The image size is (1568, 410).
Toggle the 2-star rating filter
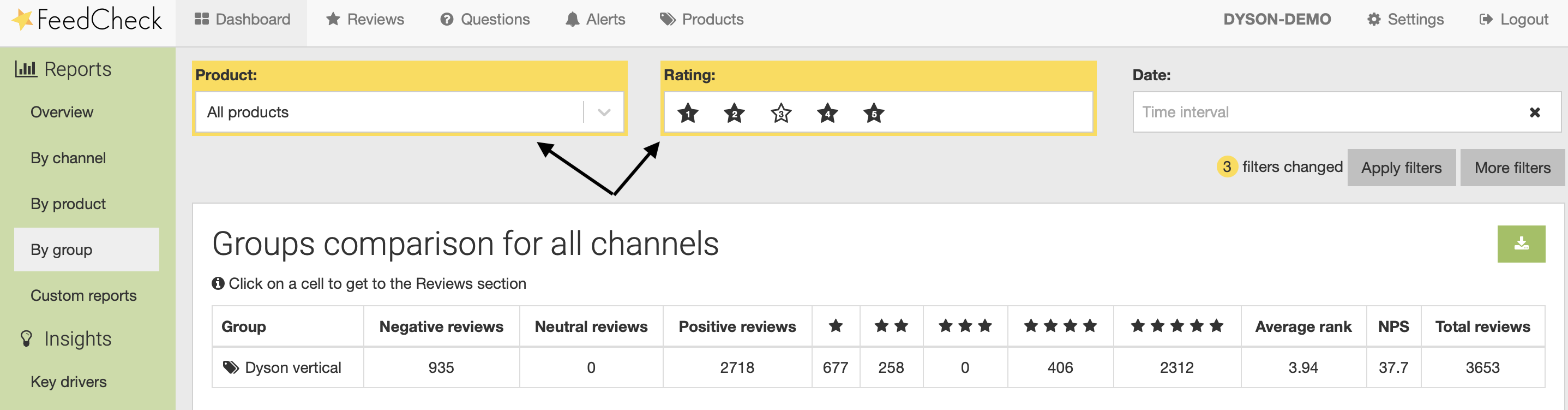coord(734,112)
